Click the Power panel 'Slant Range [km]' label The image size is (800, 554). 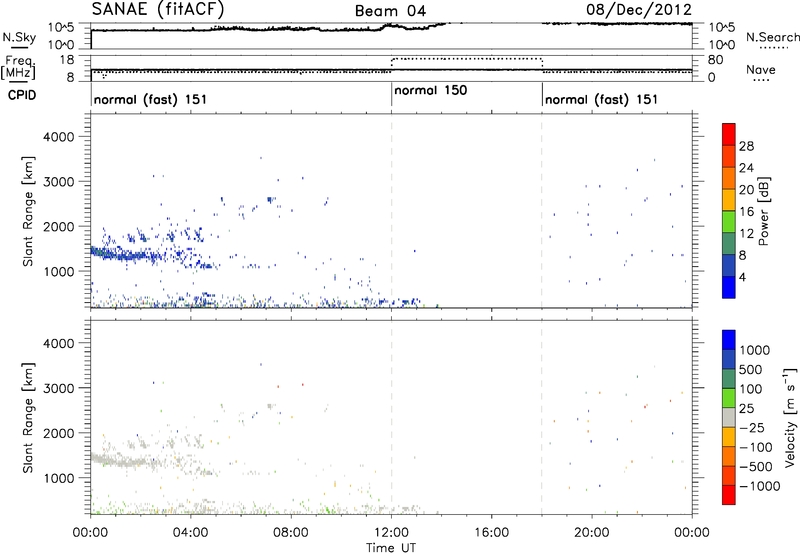coord(28,211)
